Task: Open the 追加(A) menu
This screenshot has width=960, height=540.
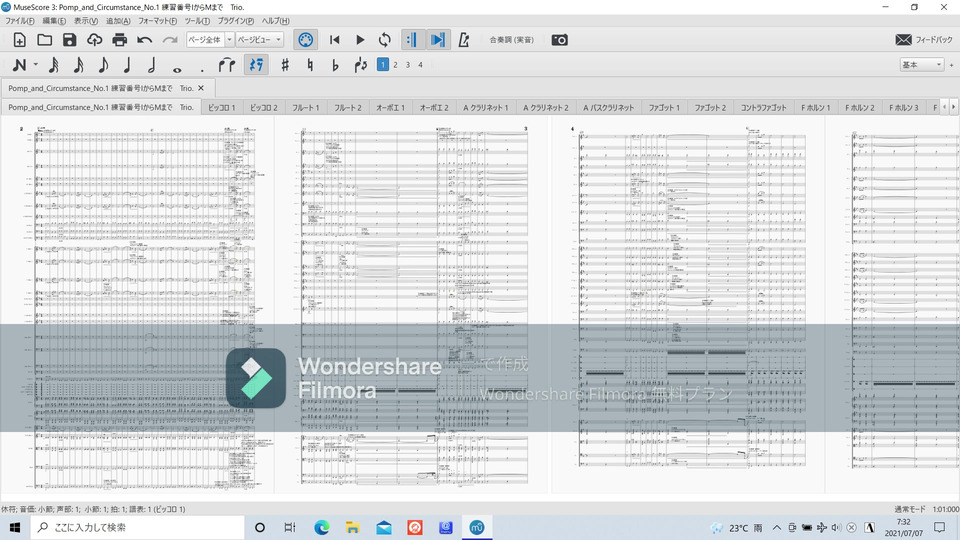Action: click(118, 21)
